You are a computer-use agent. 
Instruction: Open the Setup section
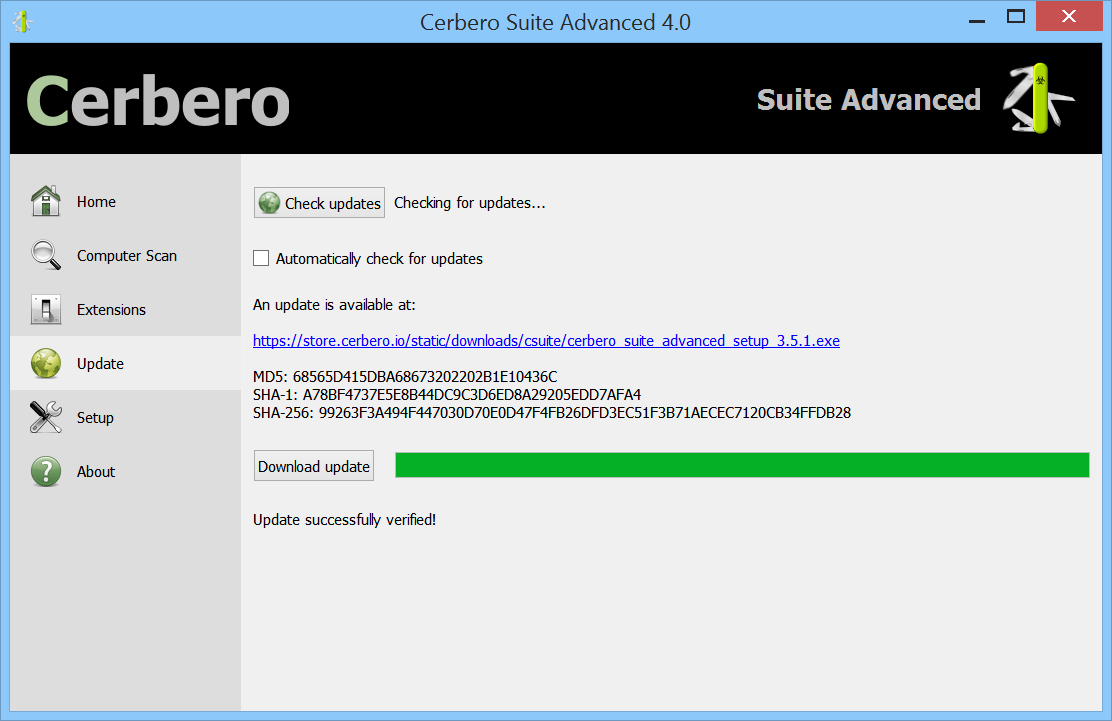tap(95, 418)
